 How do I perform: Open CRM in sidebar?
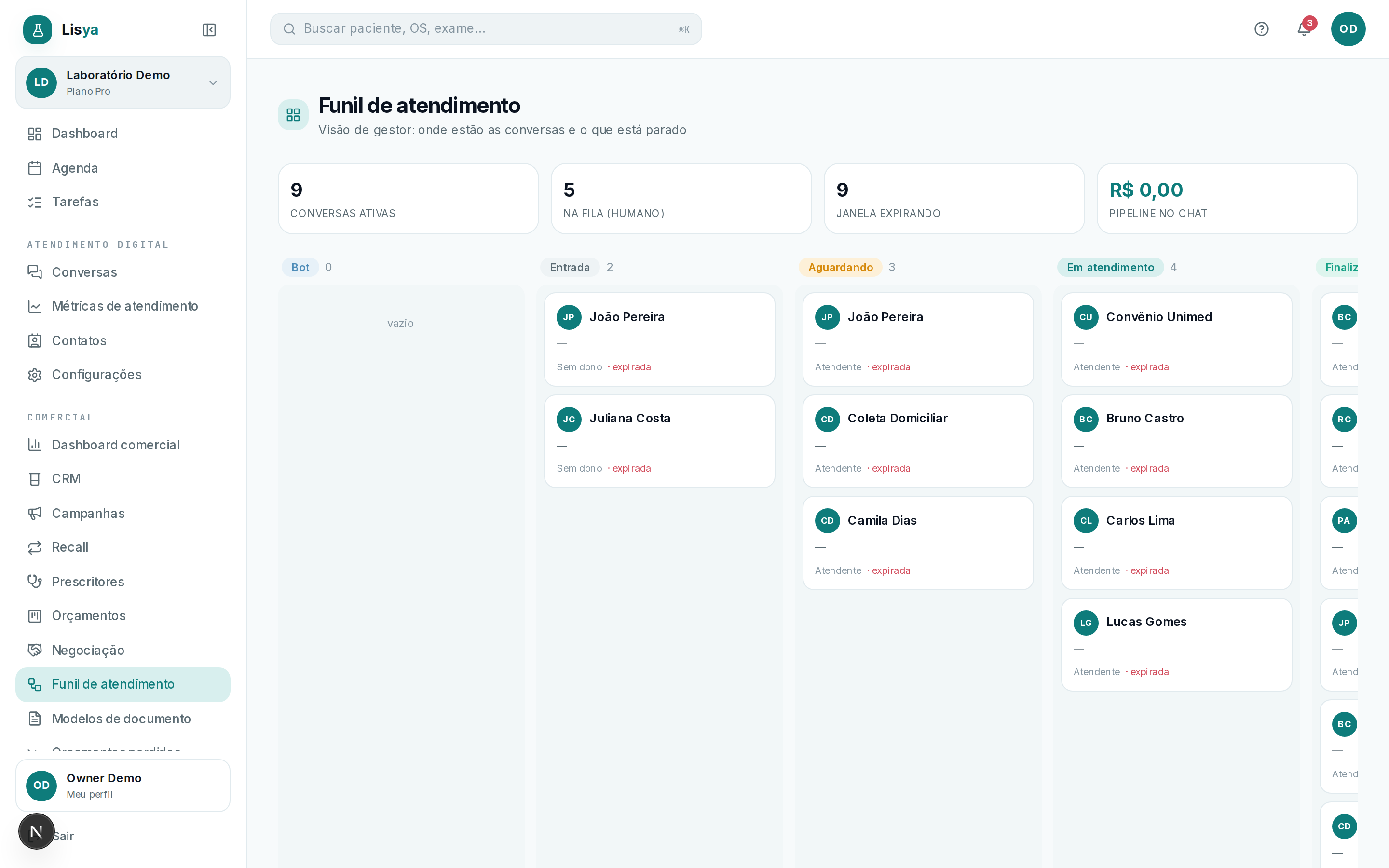[123, 479]
